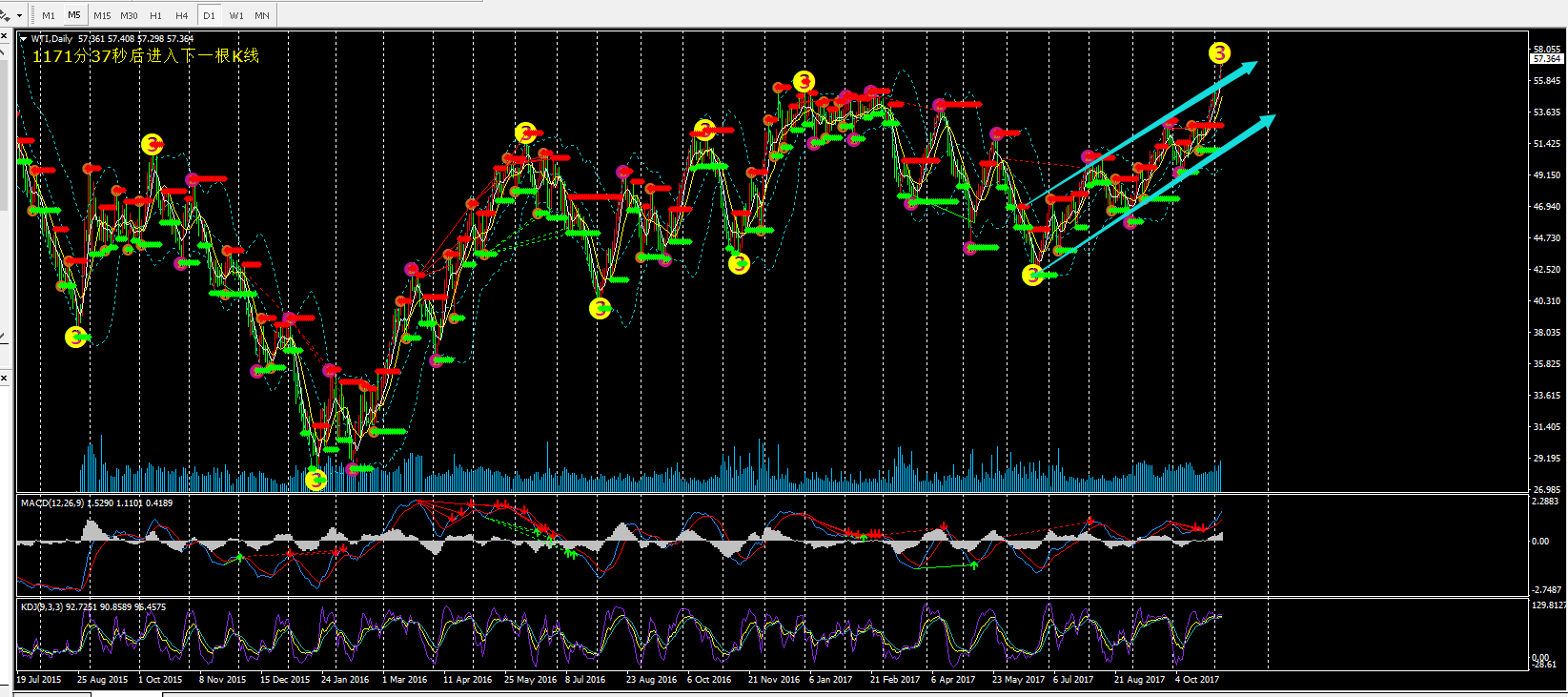Screen dimensions: 1568x697
Task: Open the drawing tool dropdown arrow
Action: (x=19, y=16)
